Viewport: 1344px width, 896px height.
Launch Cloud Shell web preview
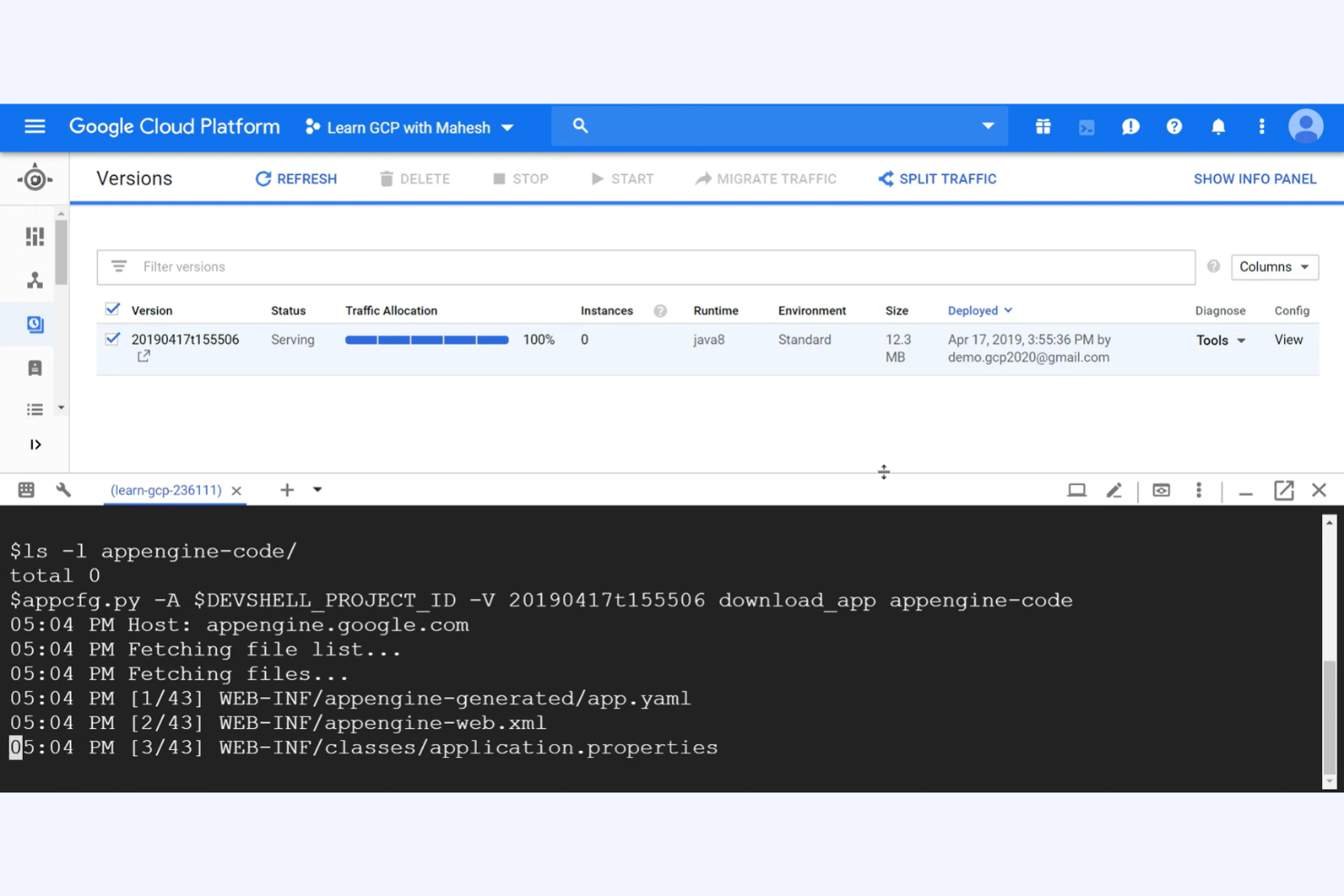(x=1161, y=489)
